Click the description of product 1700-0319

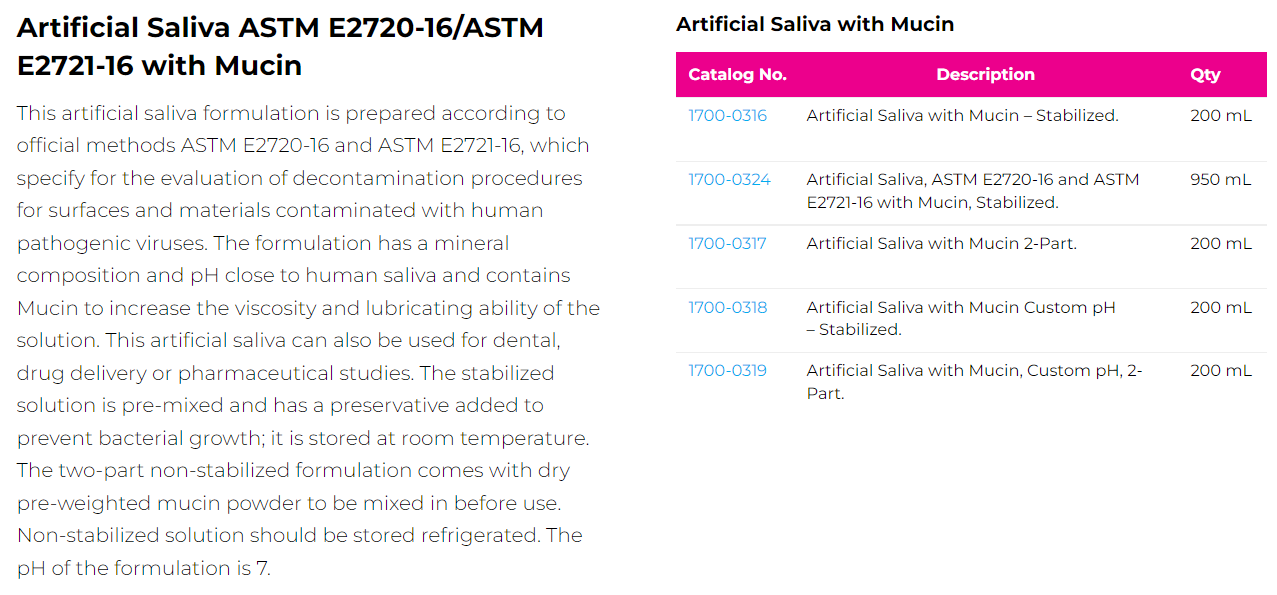974,382
